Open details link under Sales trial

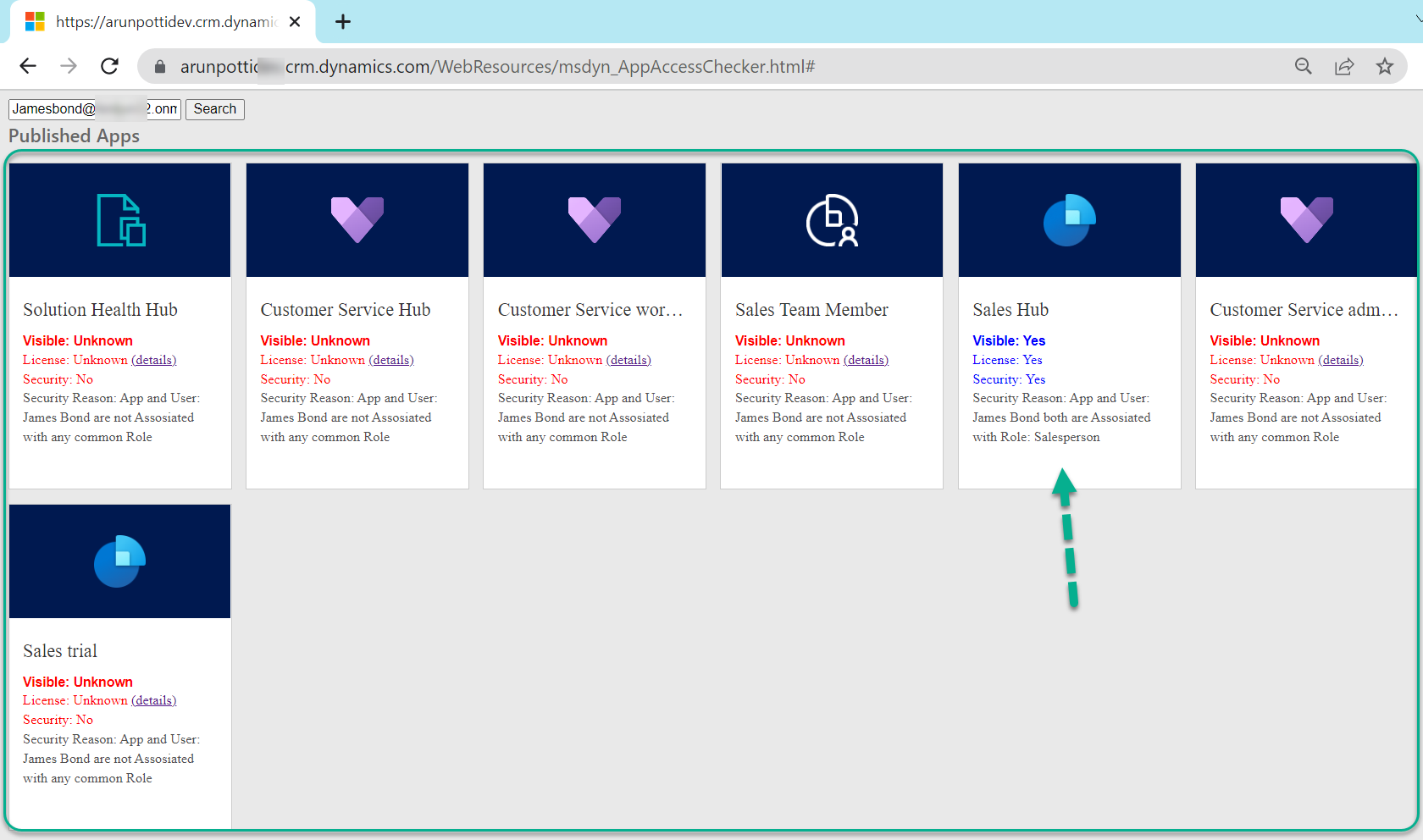click(x=153, y=700)
